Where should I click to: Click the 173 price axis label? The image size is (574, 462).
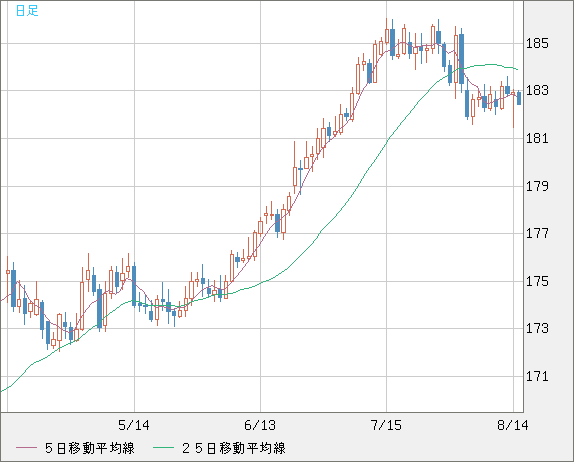[537, 328]
